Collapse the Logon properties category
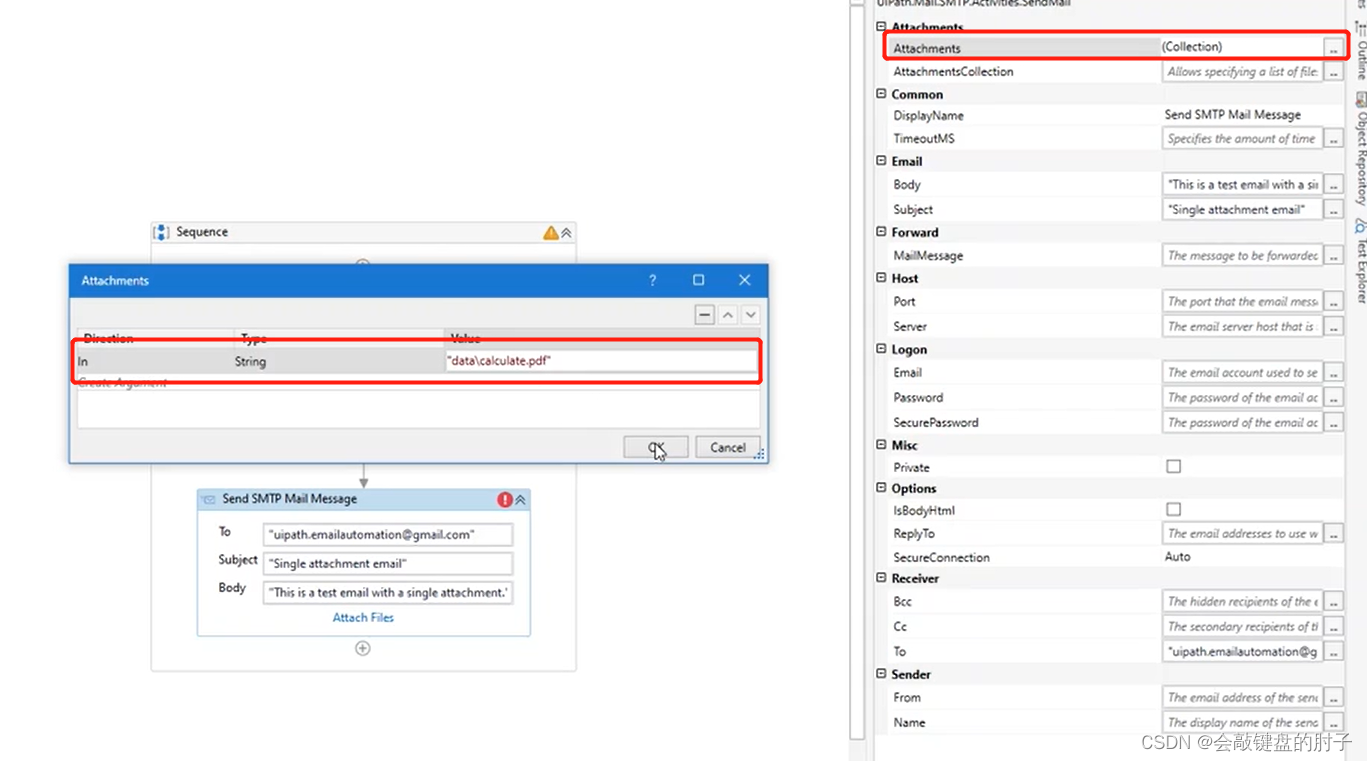The width and height of the screenshot is (1367, 761). click(881, 349)
